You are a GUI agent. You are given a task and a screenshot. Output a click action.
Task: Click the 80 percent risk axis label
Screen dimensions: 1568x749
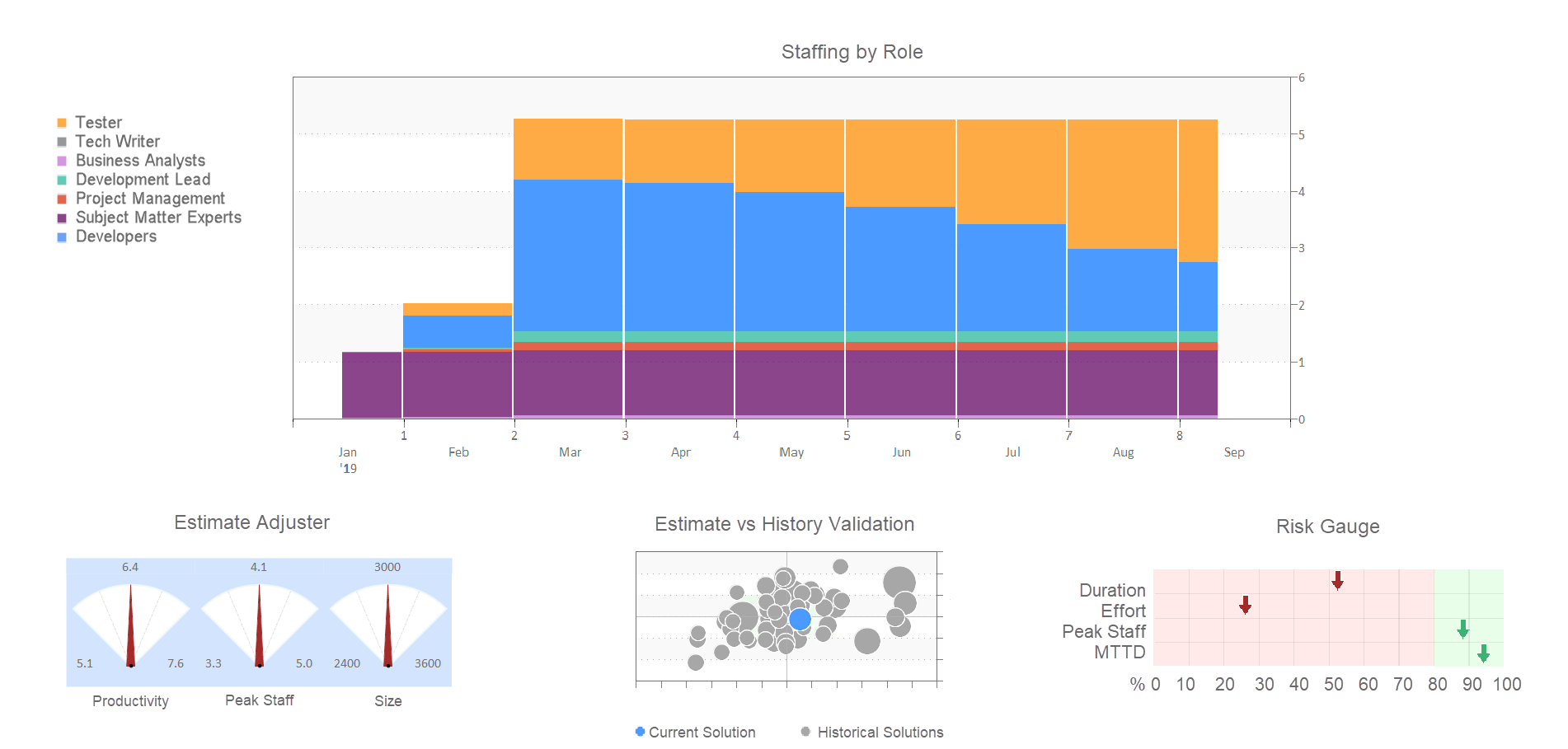point(1438,685)
